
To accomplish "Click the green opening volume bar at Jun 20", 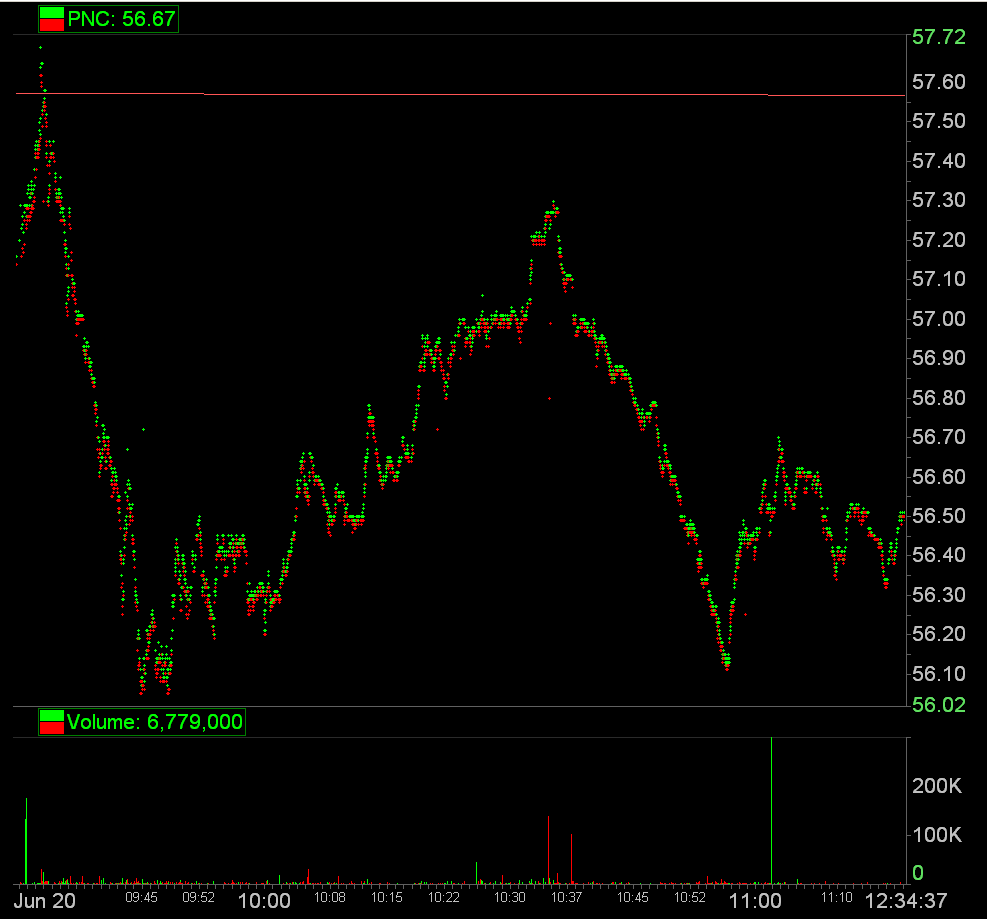I will [x=26, y=841].
